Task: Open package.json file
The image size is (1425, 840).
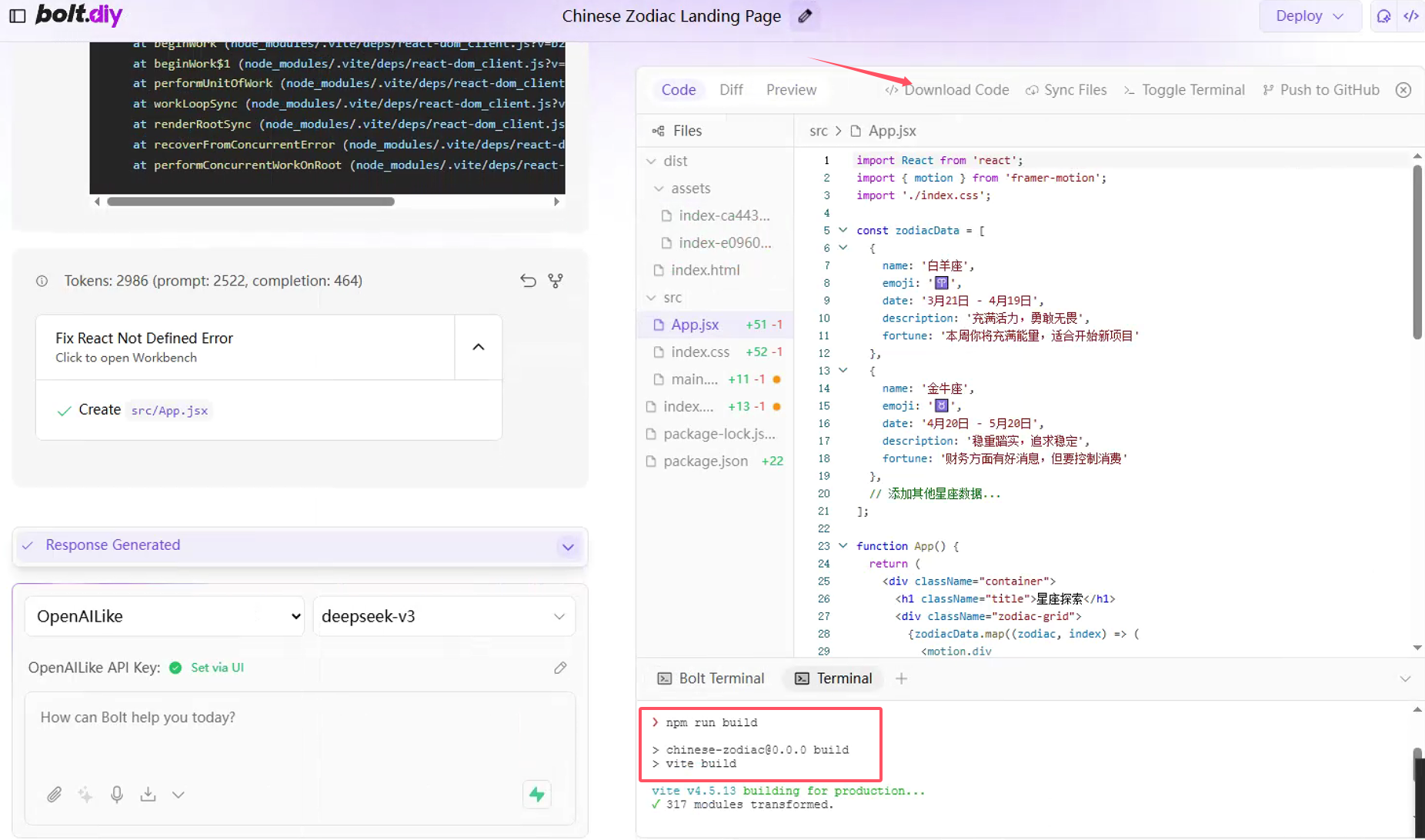Action: tap(716, 461)
